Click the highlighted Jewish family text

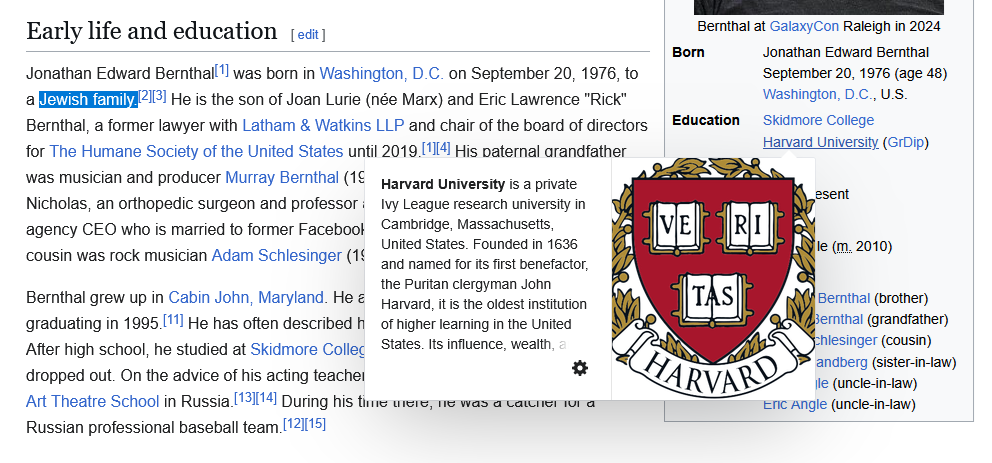pyautogui.click(x=89, y=99)
